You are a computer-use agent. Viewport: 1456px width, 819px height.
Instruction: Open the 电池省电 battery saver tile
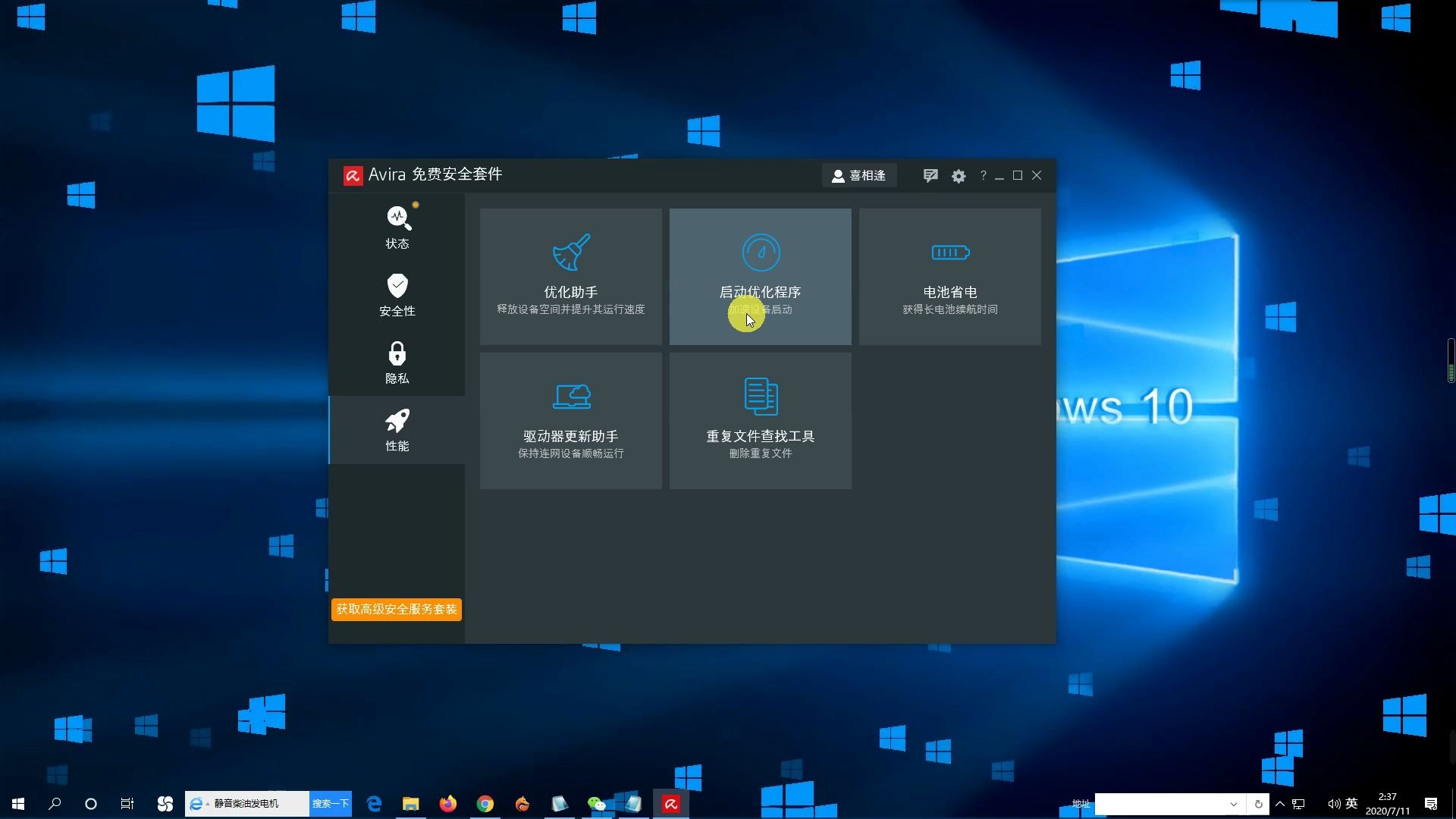coord(950,277)
